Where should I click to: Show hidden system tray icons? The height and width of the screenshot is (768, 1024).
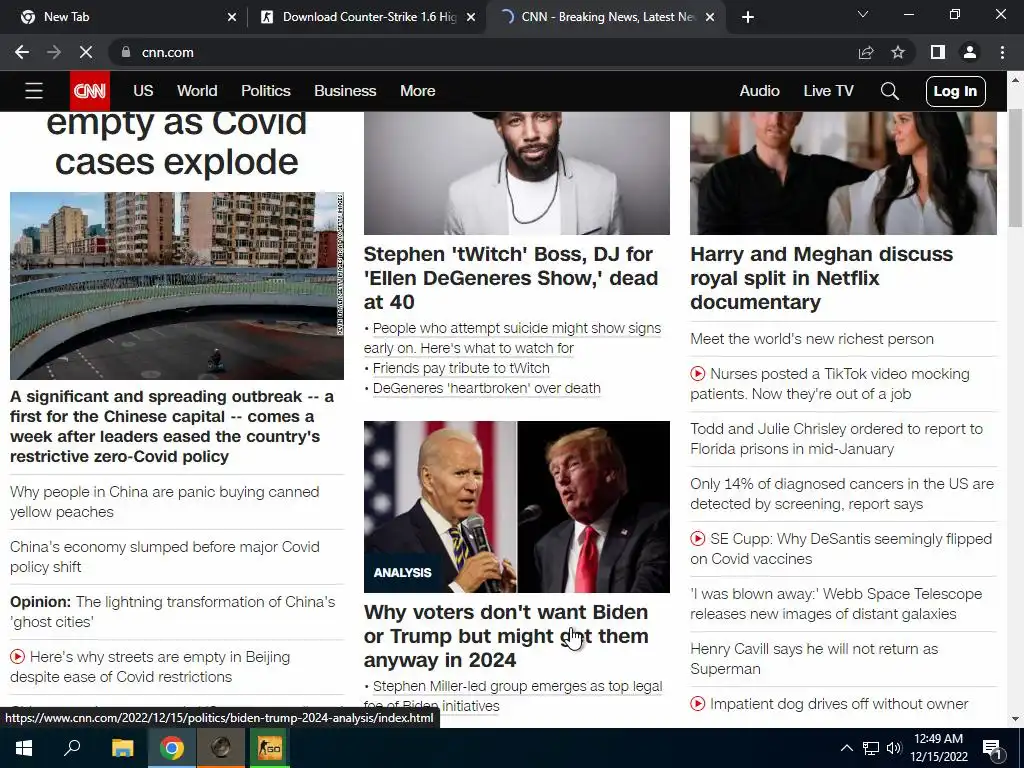846,748
